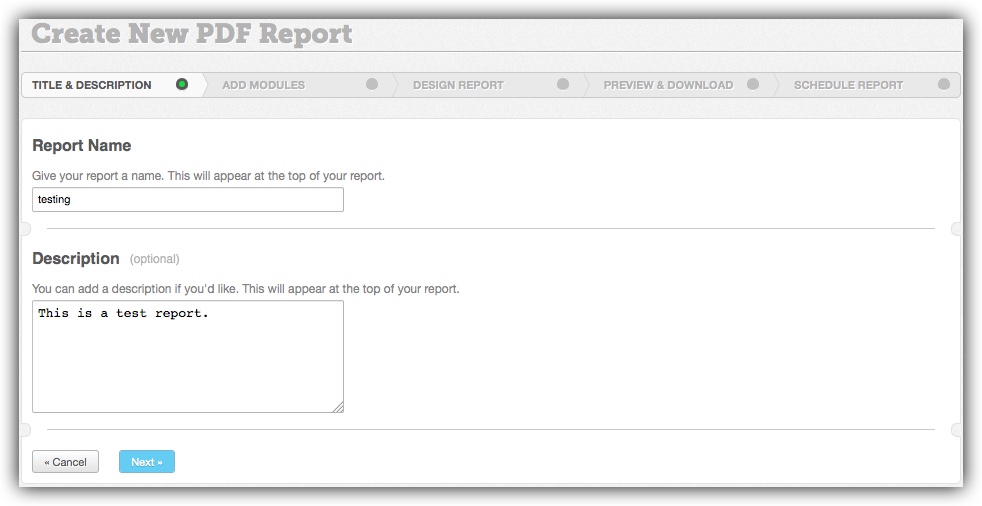Focus the Report Name input field

[x=188, y=200]
